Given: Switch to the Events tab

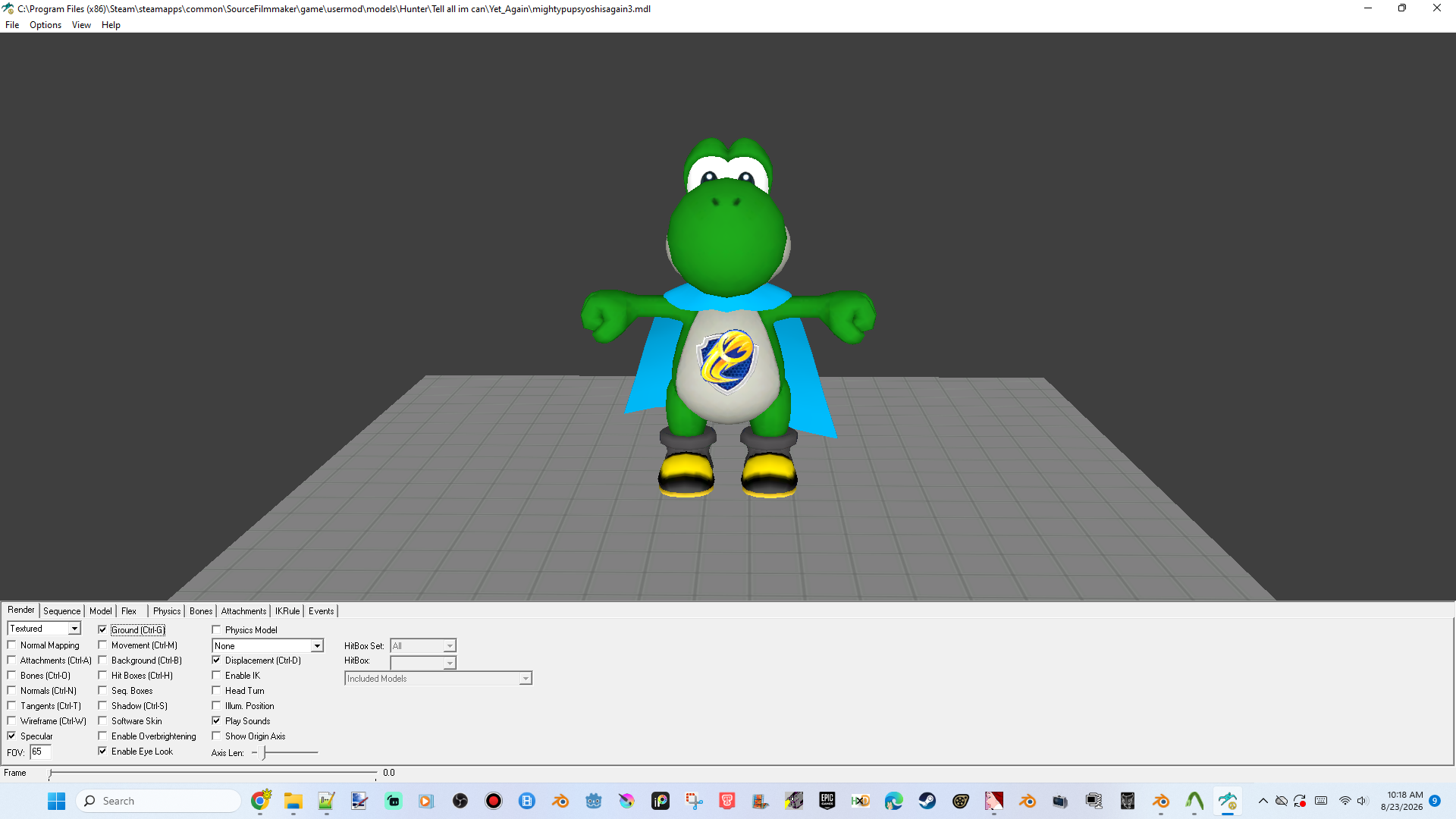Looking at the screenshot, I should click(322, 611).
